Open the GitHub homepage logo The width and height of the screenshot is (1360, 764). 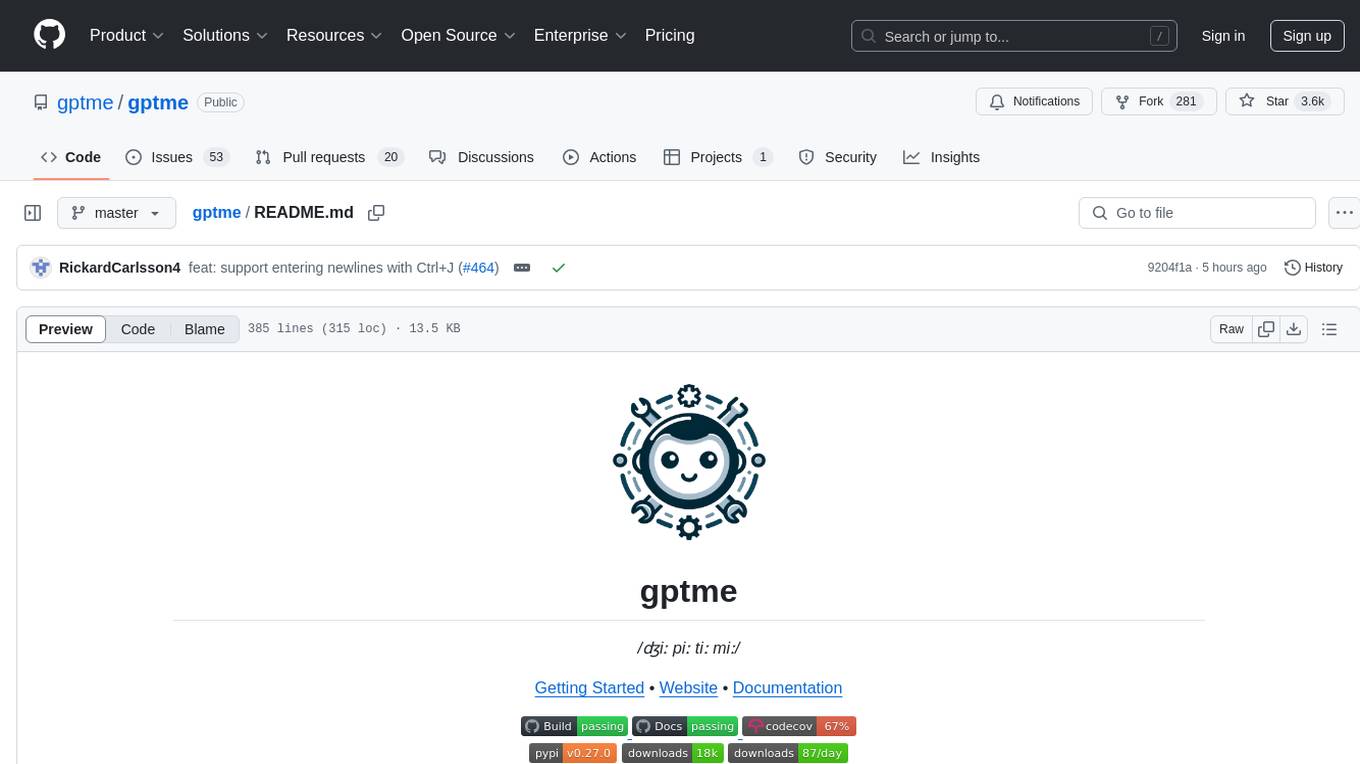click(x=49, y=35)
